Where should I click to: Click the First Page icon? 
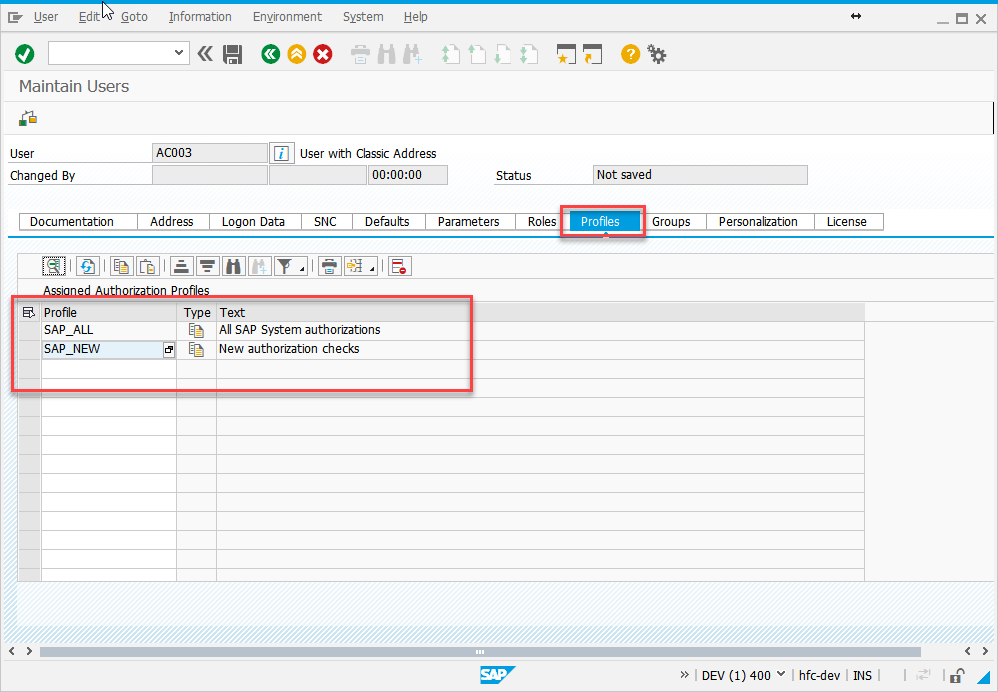tap(451, 54)
